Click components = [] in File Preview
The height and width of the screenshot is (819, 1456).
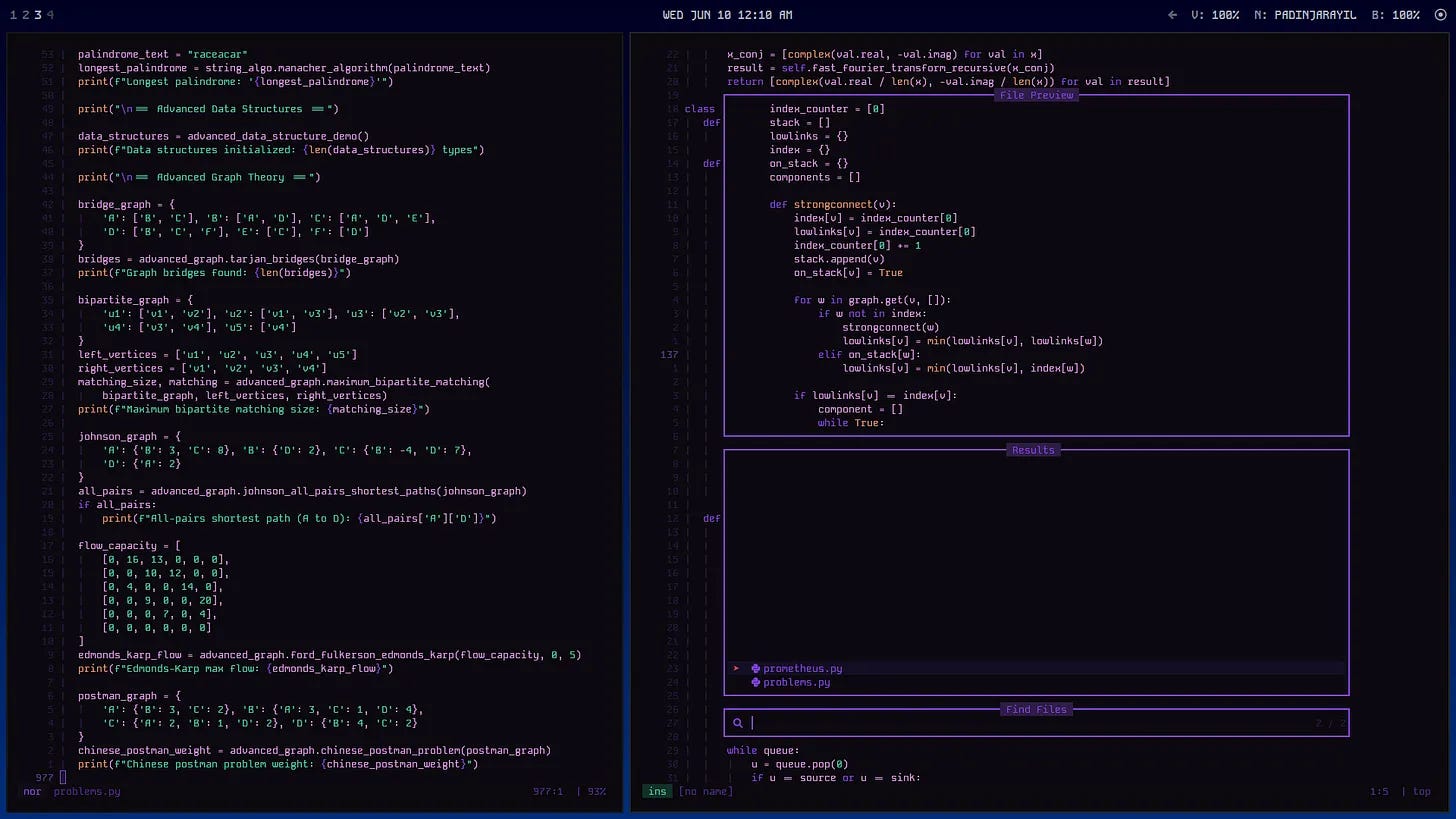[815, 178]
